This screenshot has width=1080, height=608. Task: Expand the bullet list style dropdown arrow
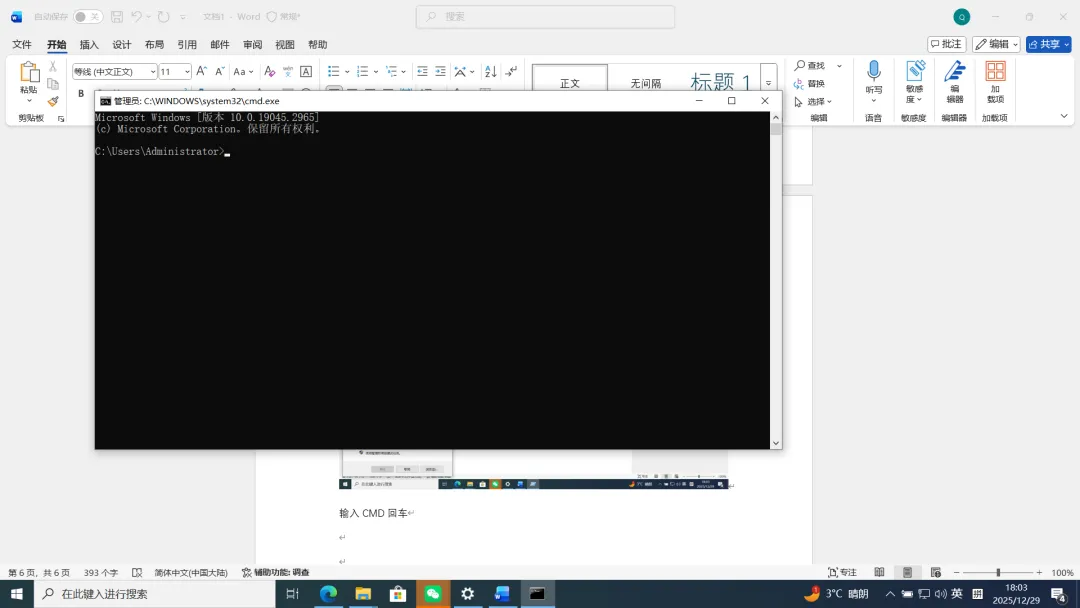pyautogui.click(x=347, y=72)
